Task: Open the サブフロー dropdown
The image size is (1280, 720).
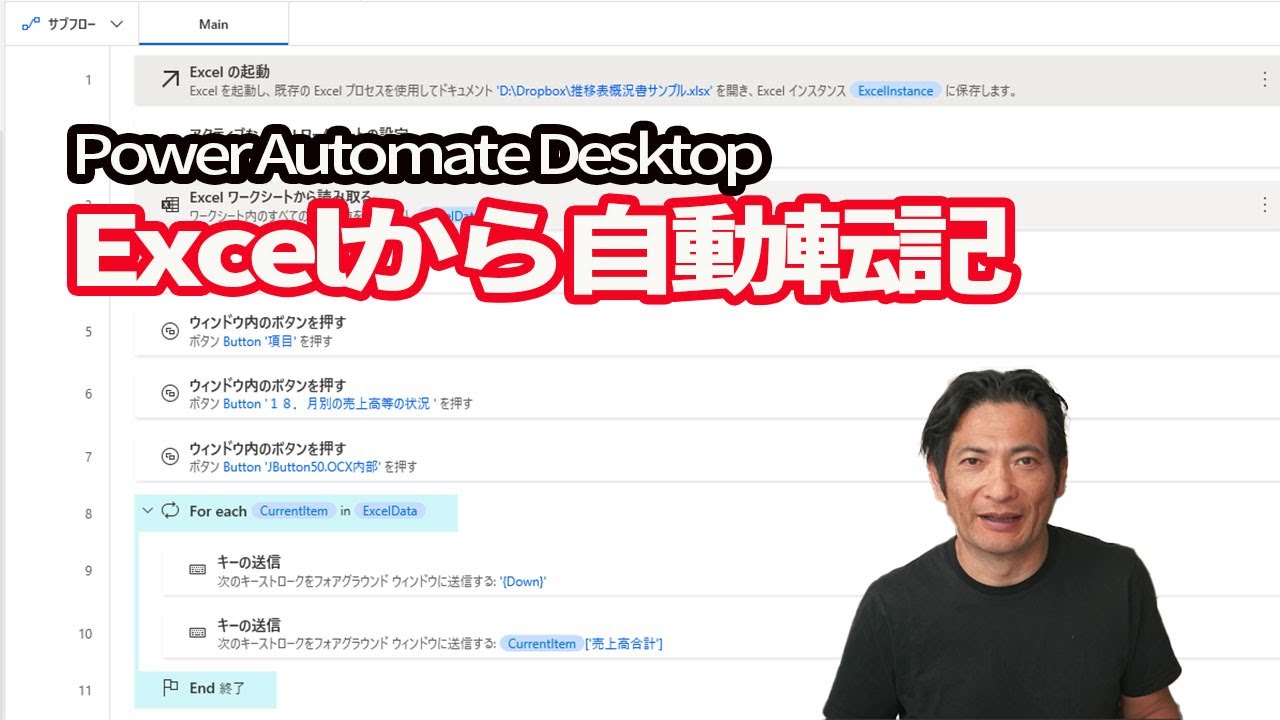Action: (x=73, y=24)
